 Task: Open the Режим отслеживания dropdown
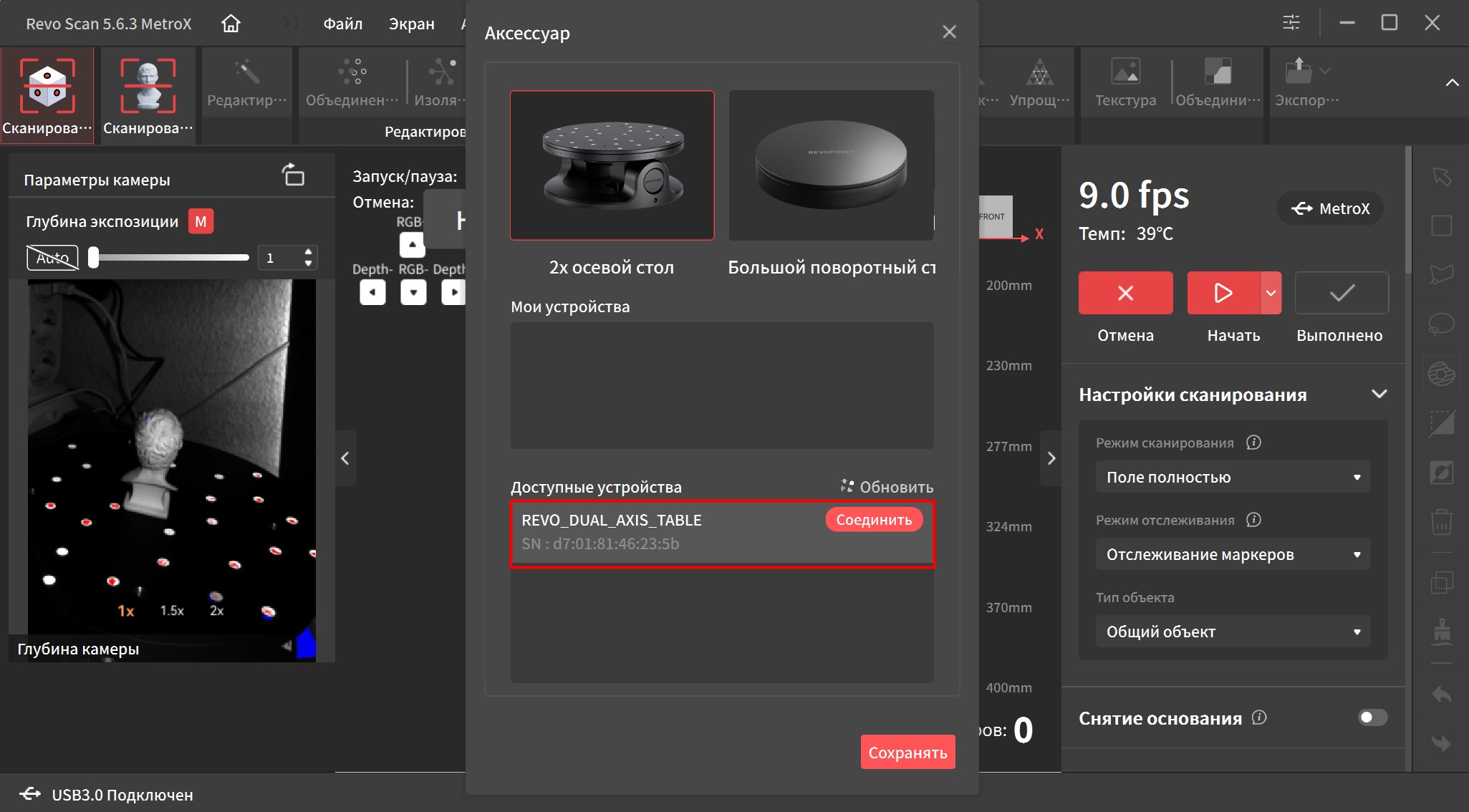1232,554
